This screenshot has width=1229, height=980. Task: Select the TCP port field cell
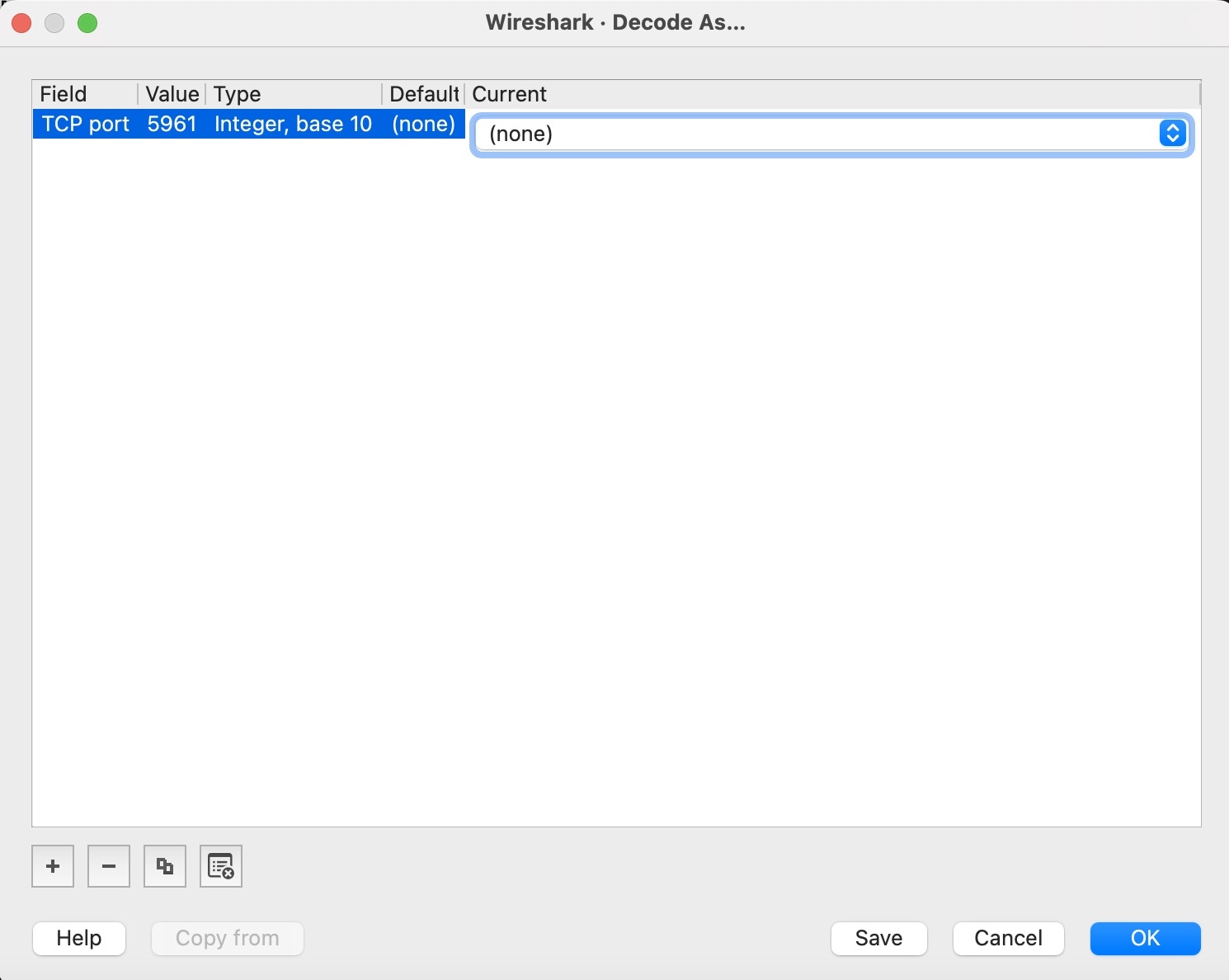(86, 124)
